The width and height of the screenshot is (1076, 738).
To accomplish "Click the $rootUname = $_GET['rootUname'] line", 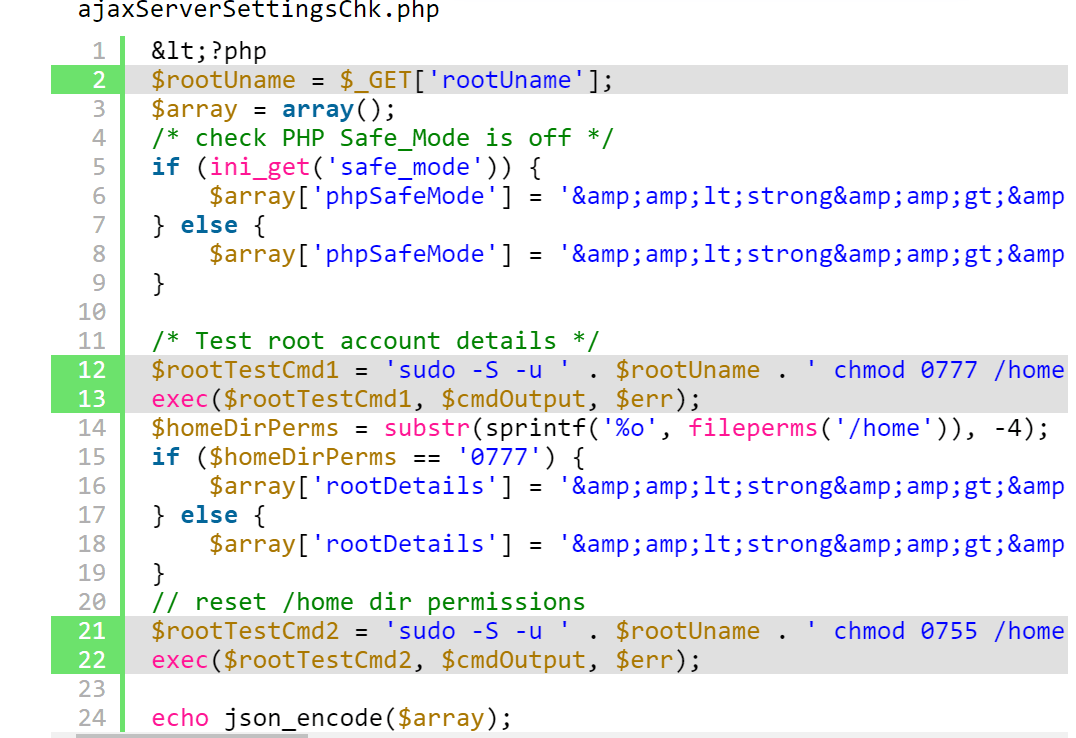I will (382, 80).
